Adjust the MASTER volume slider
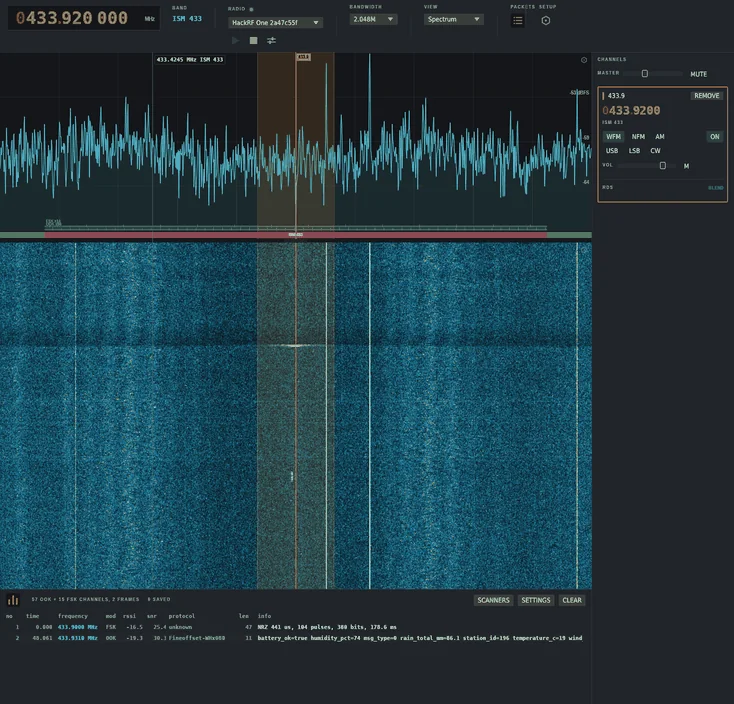The image size is (734, 704). (x=653, y=73)
